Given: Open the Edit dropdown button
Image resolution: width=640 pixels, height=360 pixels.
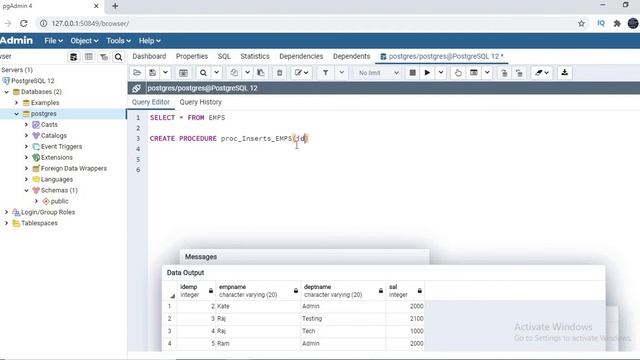Looking at the screenshot, I should click(301, 73).
